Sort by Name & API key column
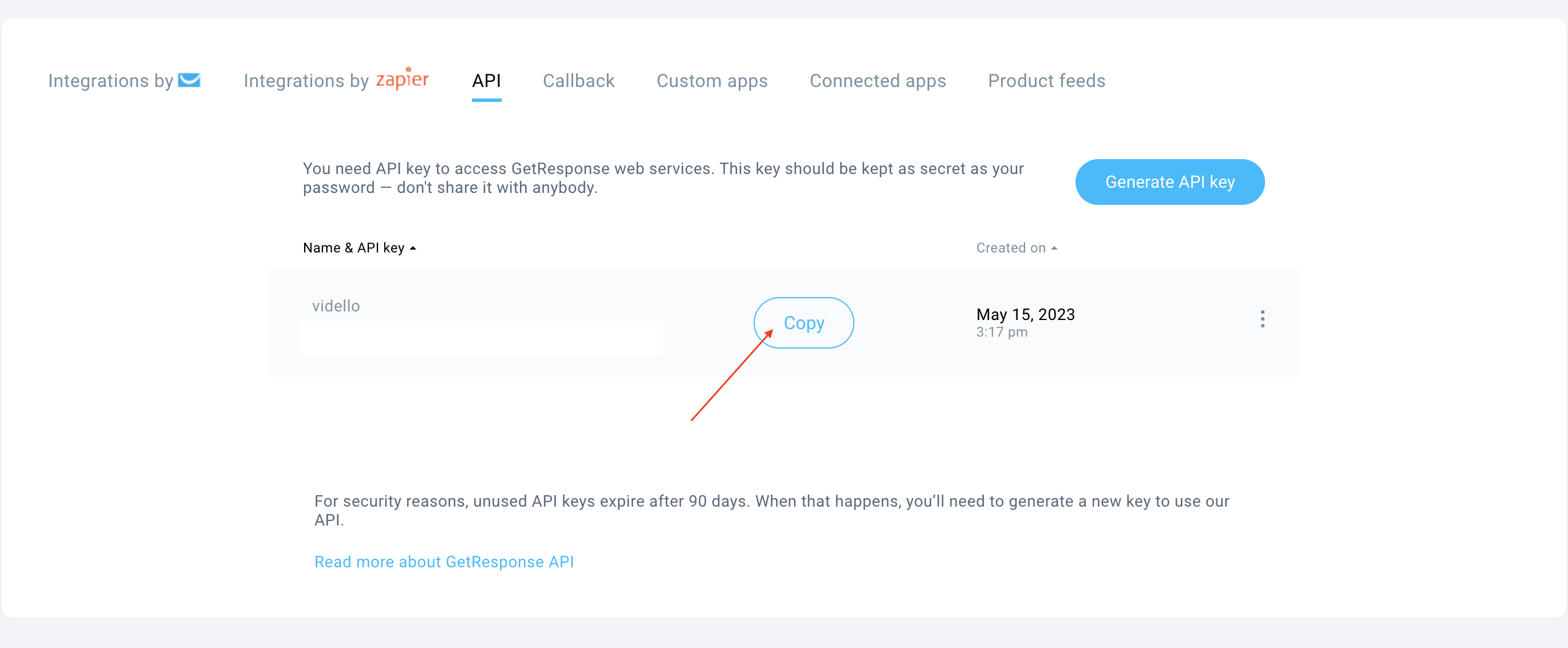Viewport: 1568px width, 648px height. pos(359,248)
